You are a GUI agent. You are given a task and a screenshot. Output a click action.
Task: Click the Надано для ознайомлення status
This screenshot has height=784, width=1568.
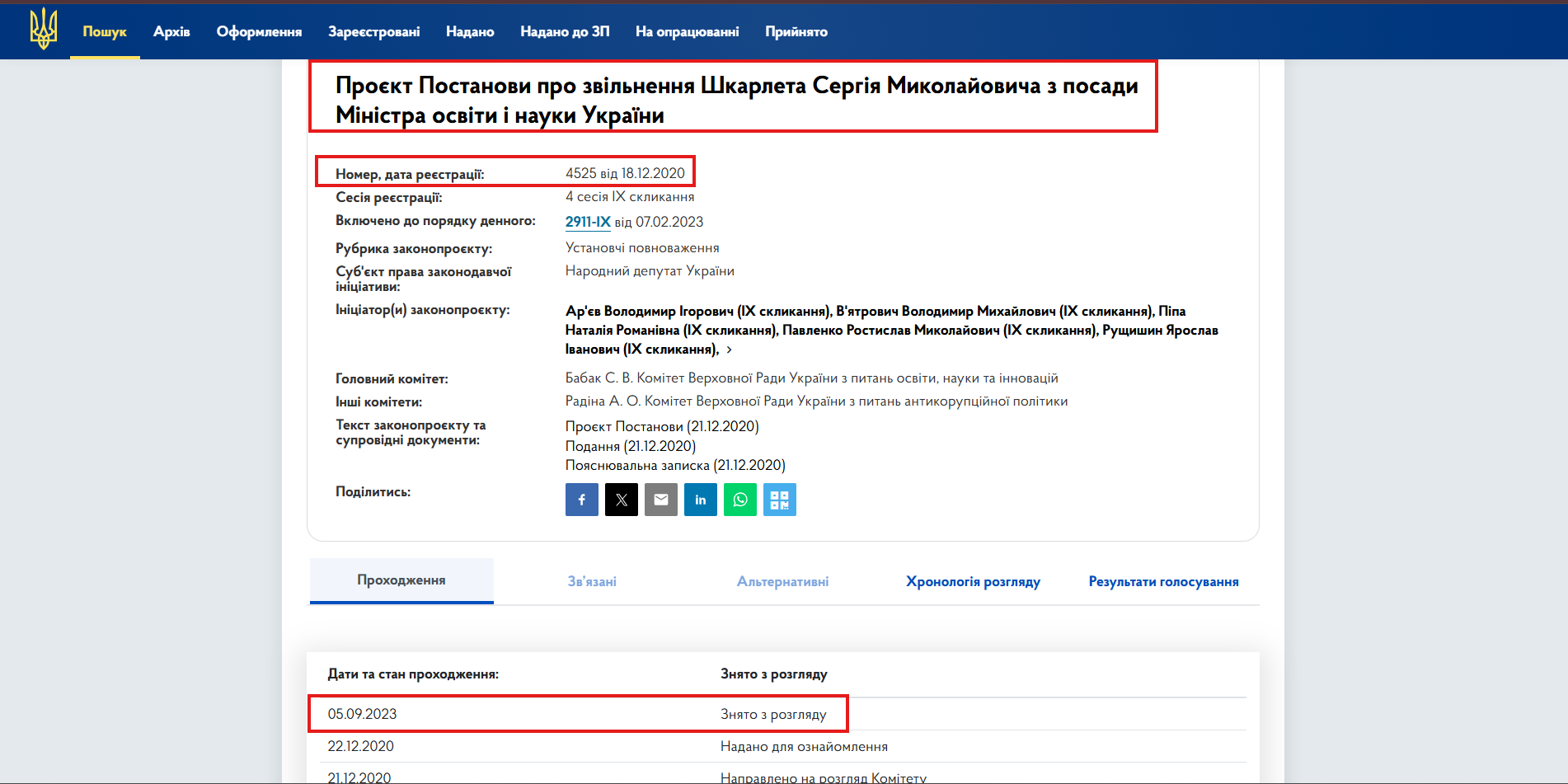pyautogui.click(x=804, y=746)
